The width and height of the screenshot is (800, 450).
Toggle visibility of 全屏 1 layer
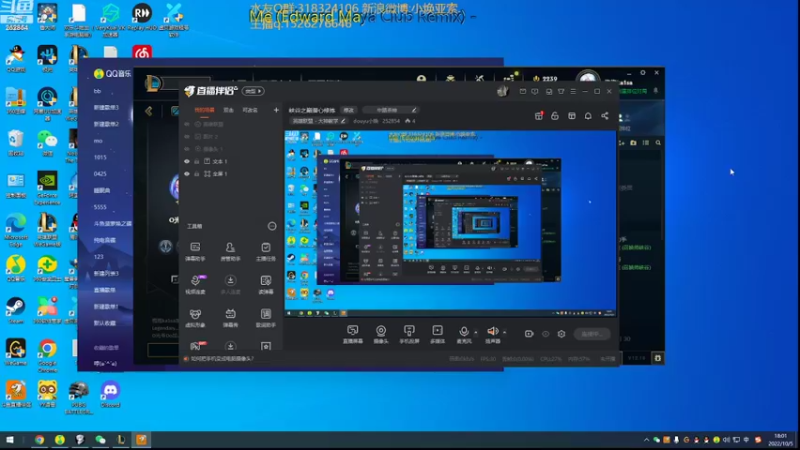click(x=187, y=174)
